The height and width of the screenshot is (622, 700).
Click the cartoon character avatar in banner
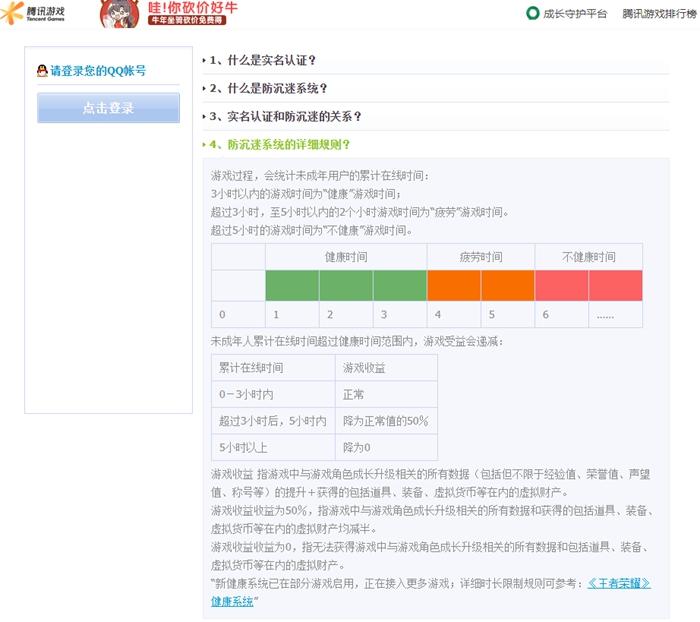point(119,14)
